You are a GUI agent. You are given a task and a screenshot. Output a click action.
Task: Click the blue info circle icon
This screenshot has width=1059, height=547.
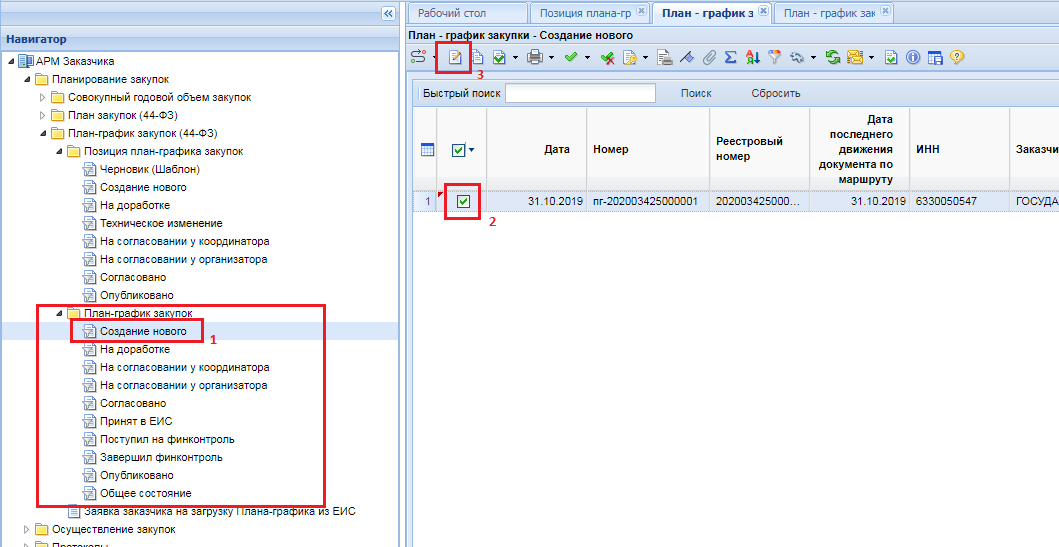point(912,58)
